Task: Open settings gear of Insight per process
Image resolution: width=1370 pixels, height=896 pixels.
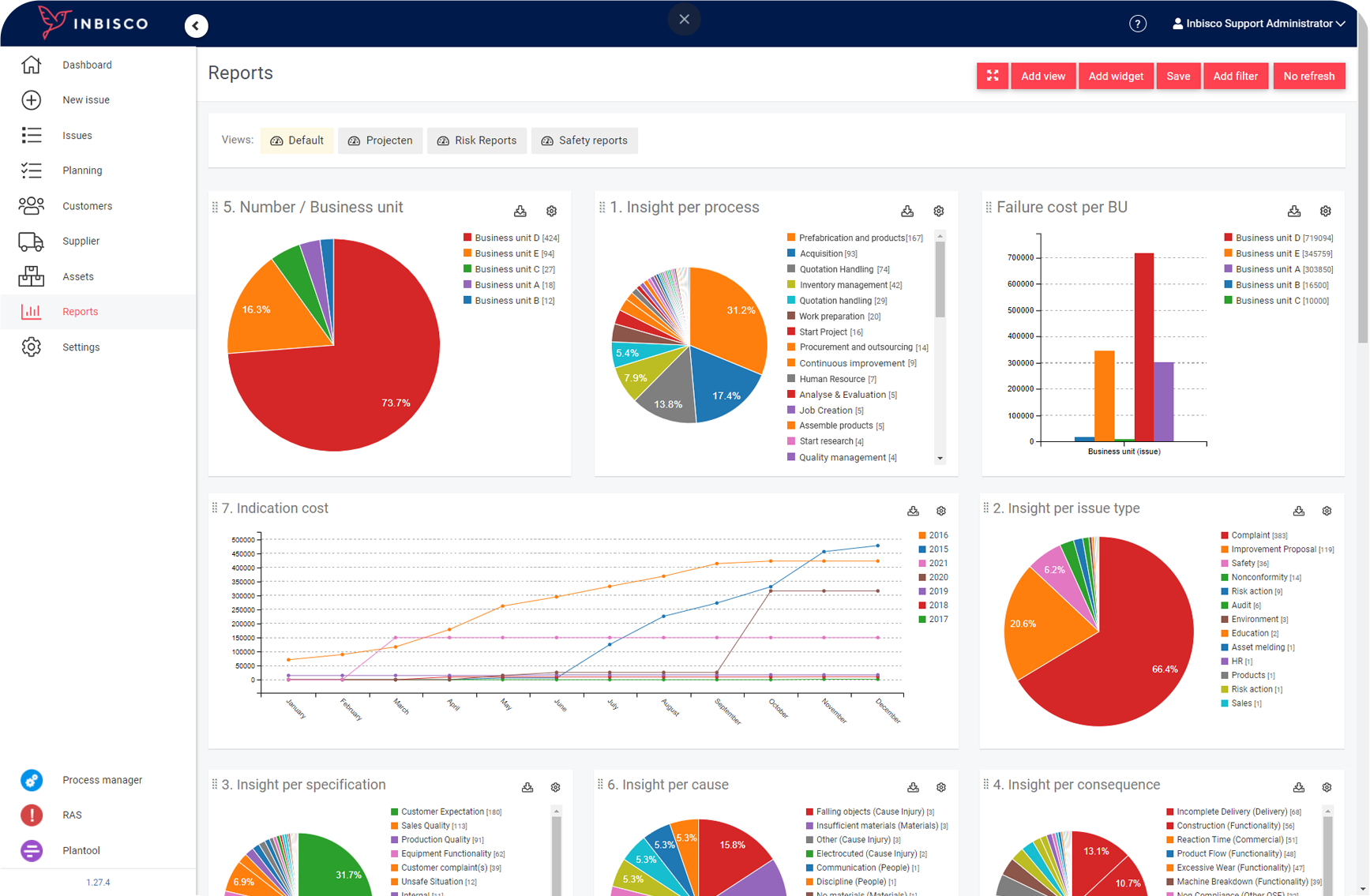Action: 938,211
